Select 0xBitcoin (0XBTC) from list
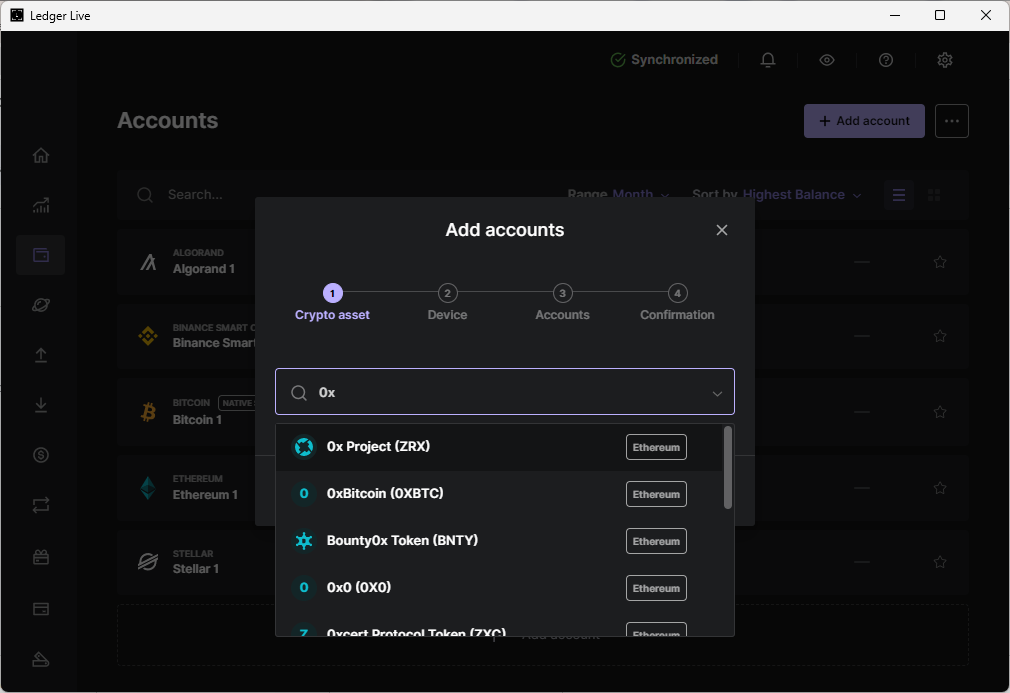1010x693 pixels. tap(499, 494)
